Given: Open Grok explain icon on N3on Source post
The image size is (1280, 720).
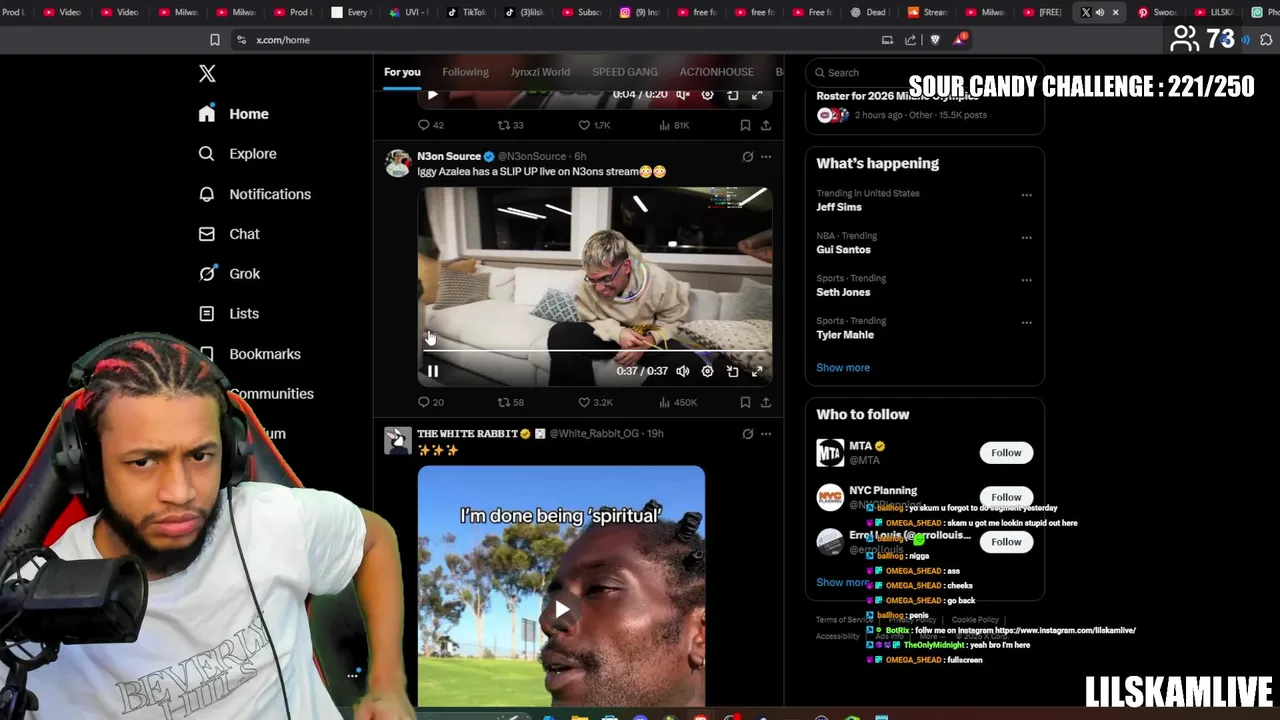Looking at the screenshot, I should (x=747, y=157).
